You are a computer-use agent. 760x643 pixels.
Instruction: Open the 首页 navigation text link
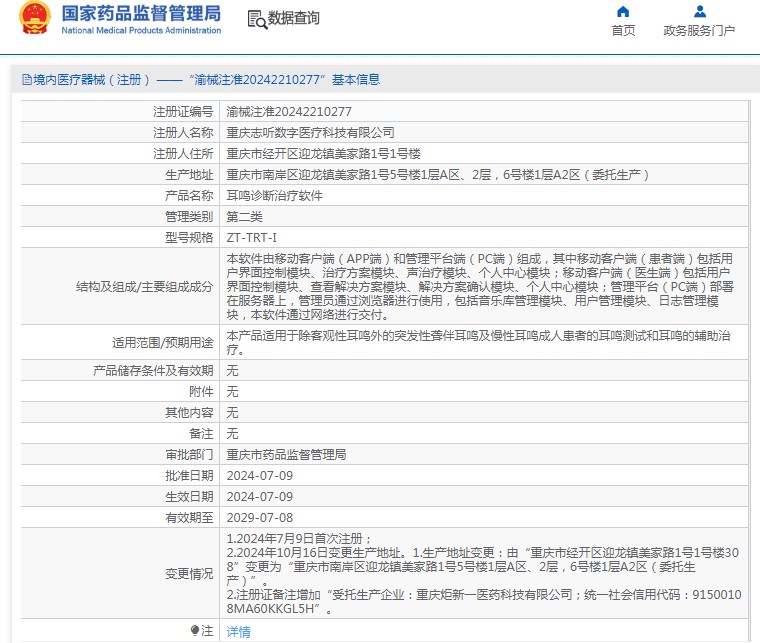pos(623,31)
